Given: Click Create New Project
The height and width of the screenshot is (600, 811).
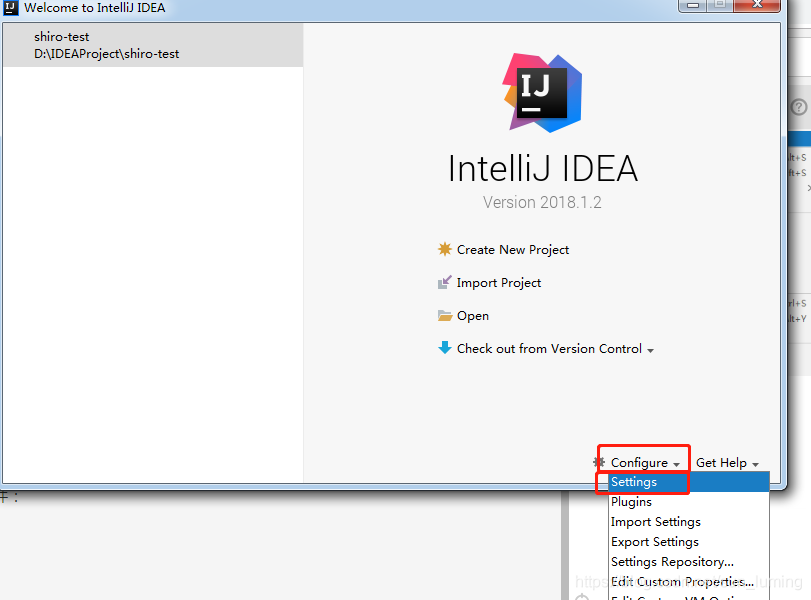Looking at the screenshot, I should tap(513, 250).
